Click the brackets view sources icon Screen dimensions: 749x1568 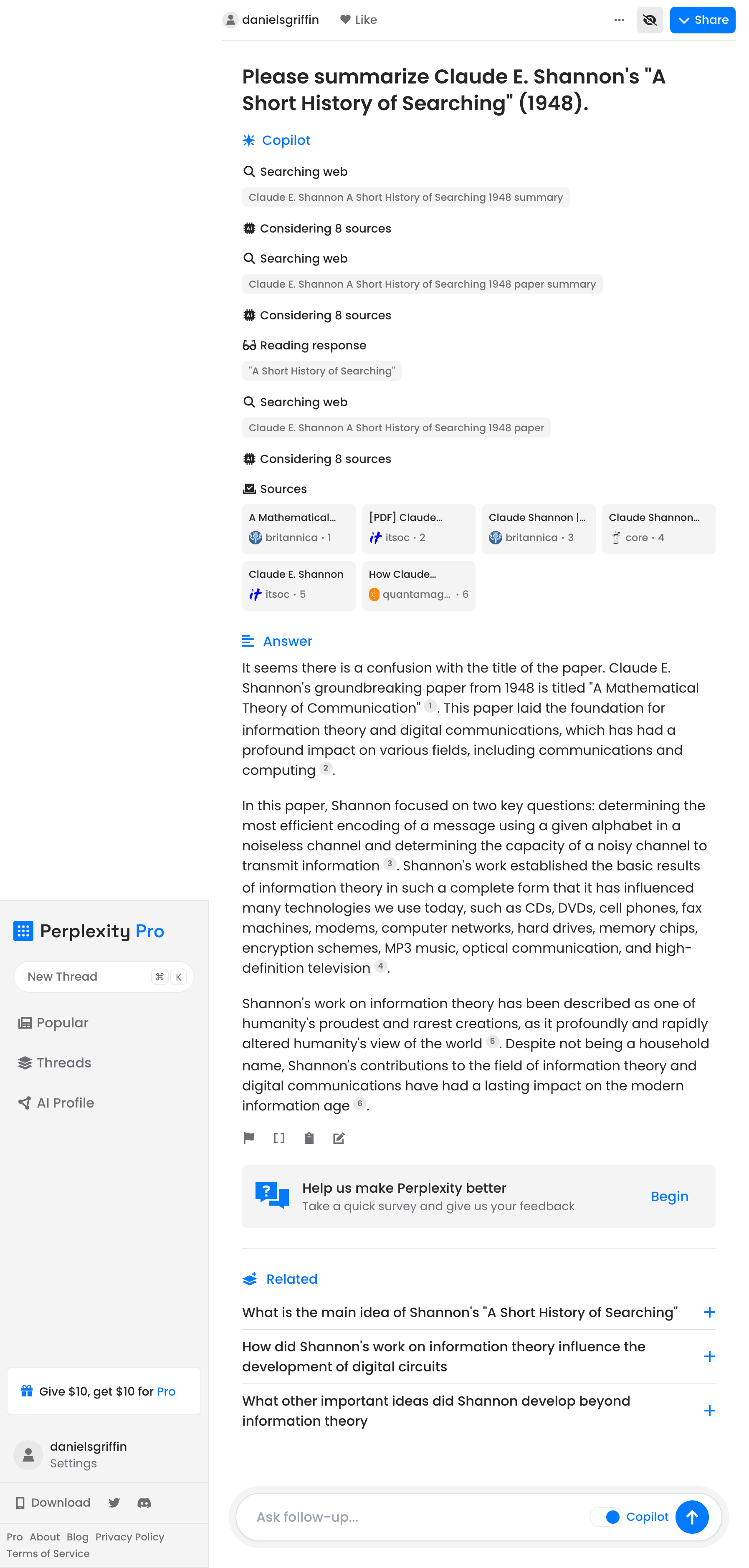point(279,1138)
